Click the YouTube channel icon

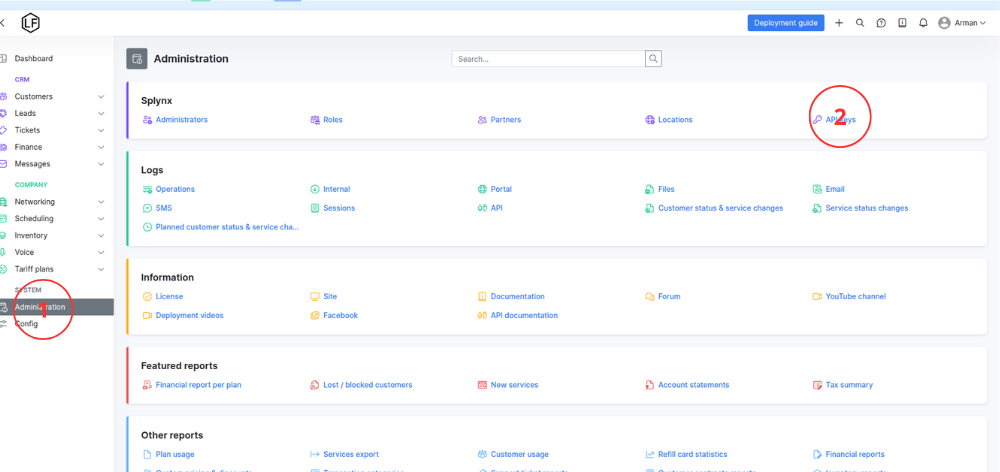tap(817, 297)
